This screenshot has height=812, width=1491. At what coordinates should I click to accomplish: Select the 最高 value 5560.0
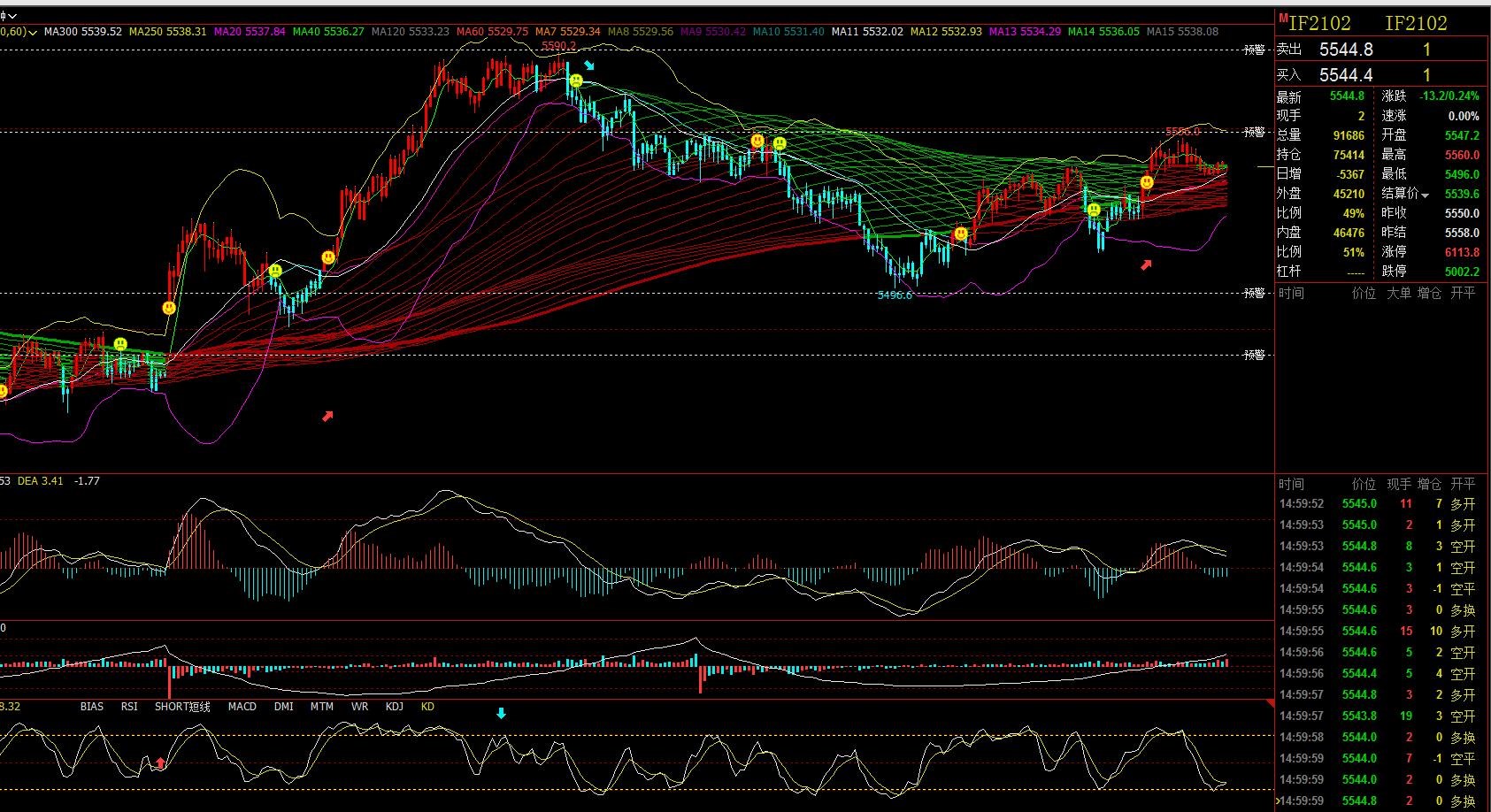pyautogui.click(x=1462, y=155)
